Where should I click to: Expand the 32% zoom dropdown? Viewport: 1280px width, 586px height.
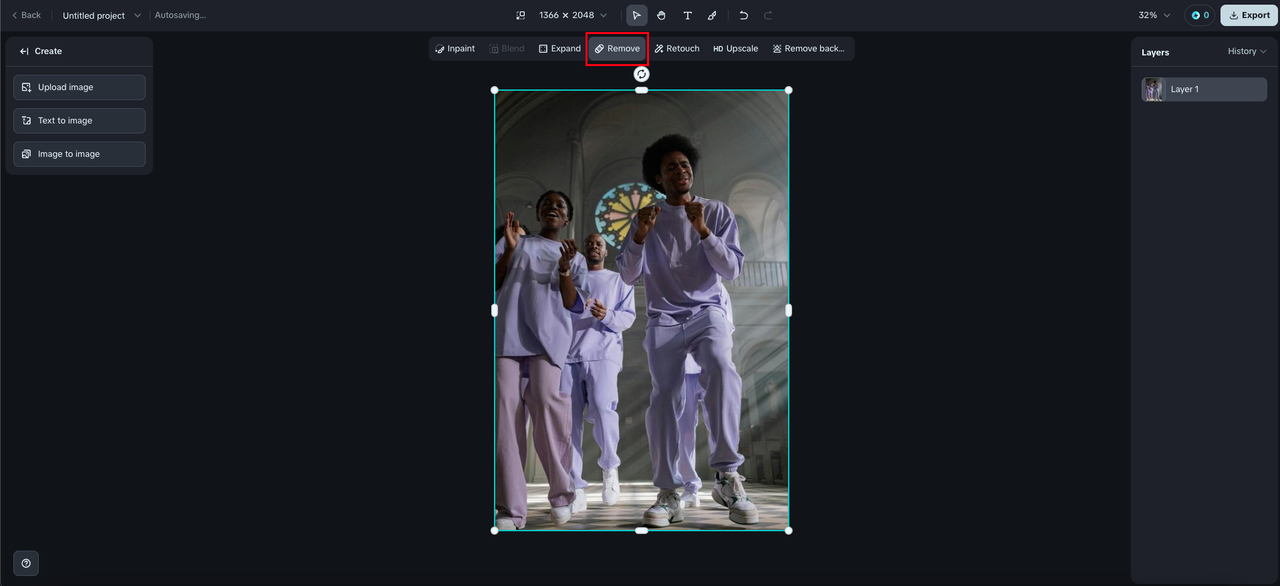(x=1154, y=15)
